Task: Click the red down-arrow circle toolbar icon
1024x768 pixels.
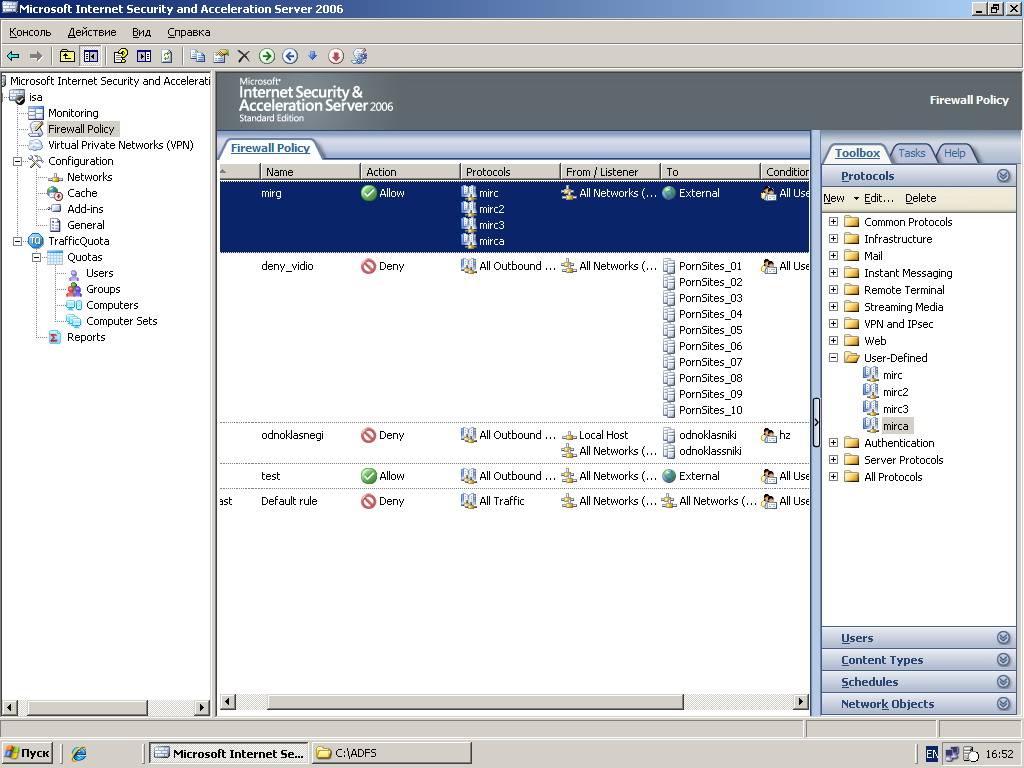Action: (336, 56)
